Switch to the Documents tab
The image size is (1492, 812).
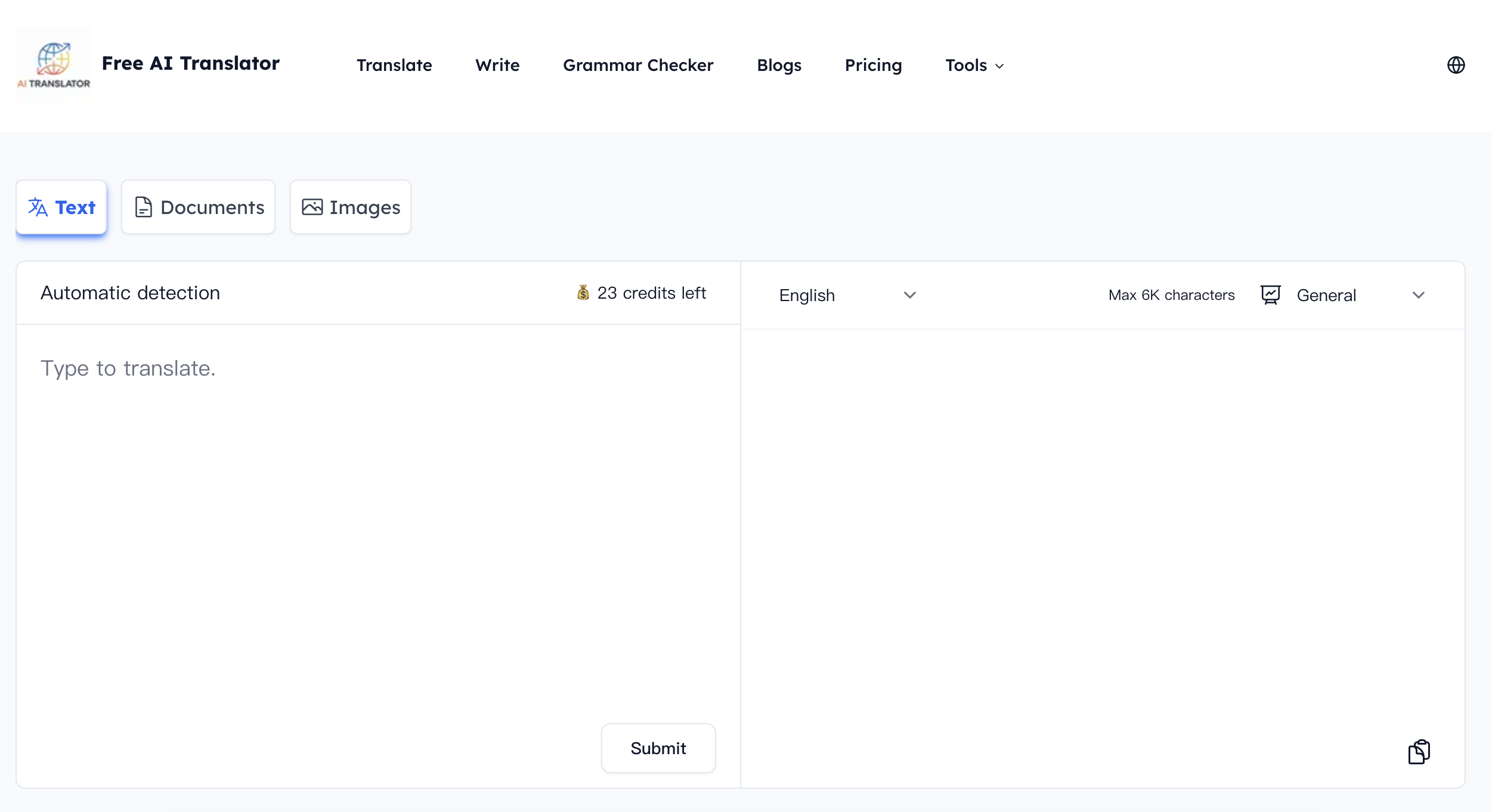199,207
